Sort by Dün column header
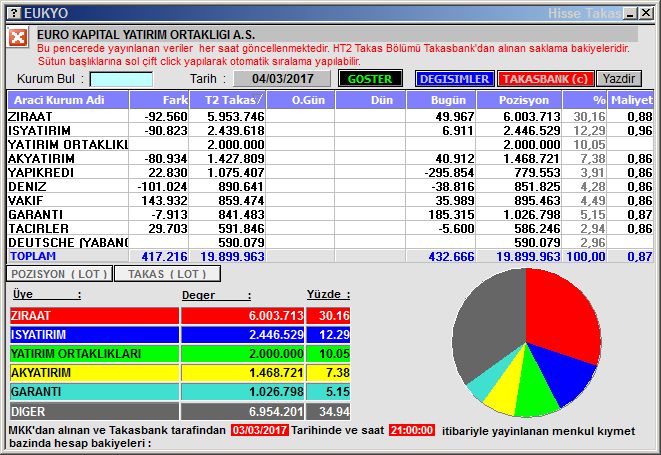661x455 pixels. tap(370, 100)
